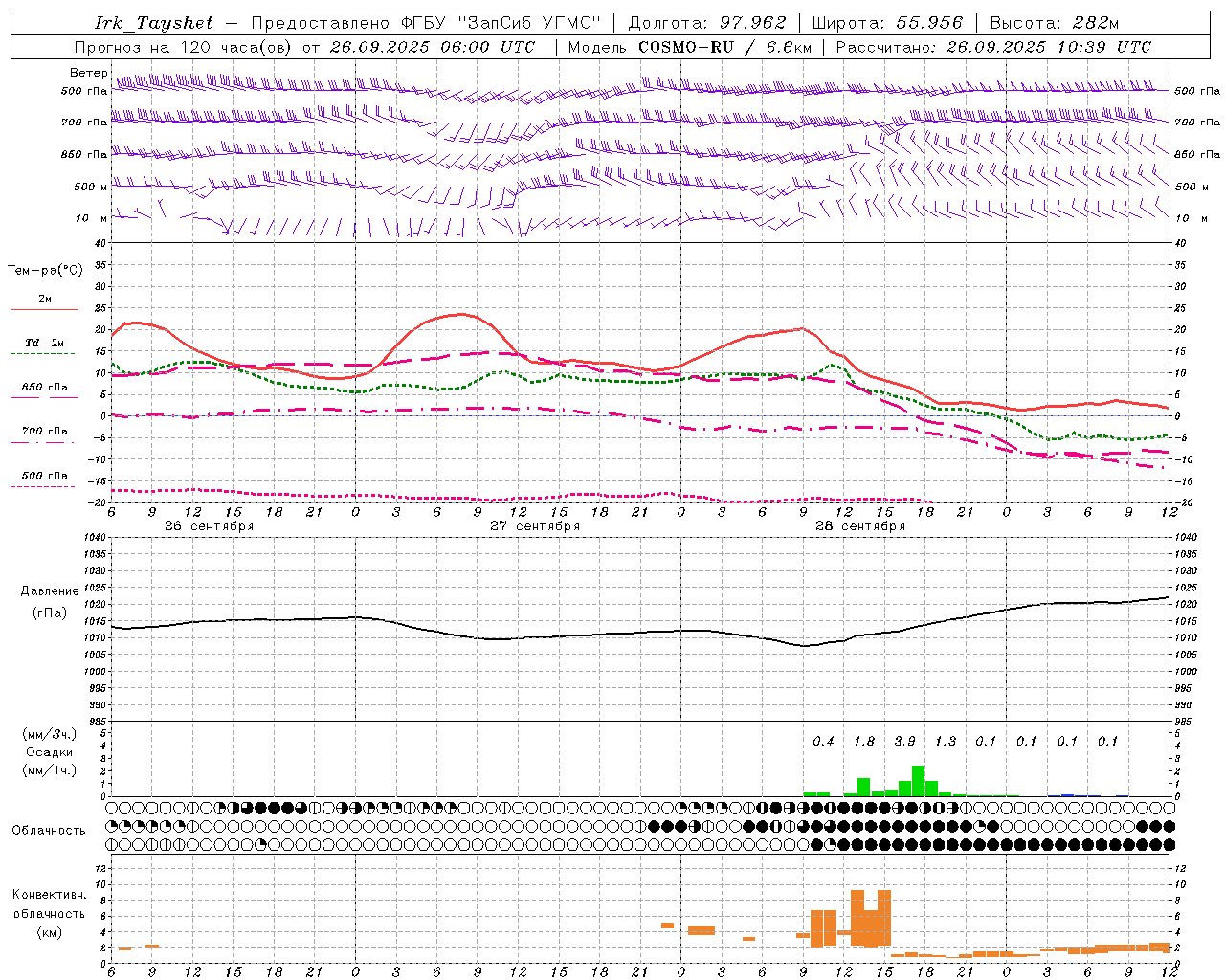This screenshot has width=1225, height=980.
Task: Click the 850 гПа temperature legend entry
Action: coord(45,387)
